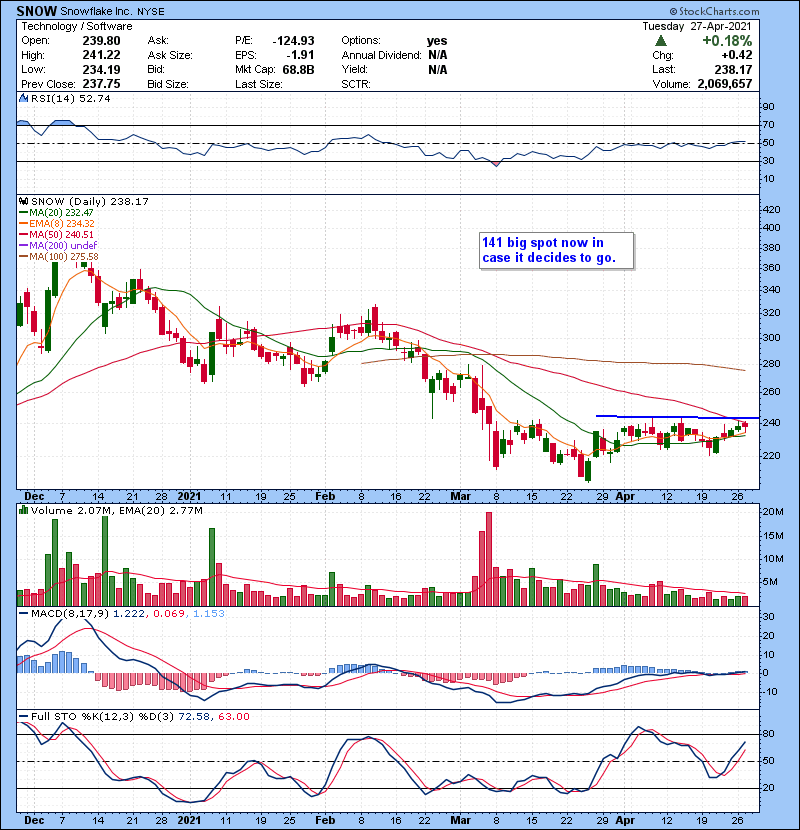The width and height of the screenshot is (800, 830).
Task: Click the 70 label on the RSI axis
Action: pyautogui.click(x=768, y=125)
